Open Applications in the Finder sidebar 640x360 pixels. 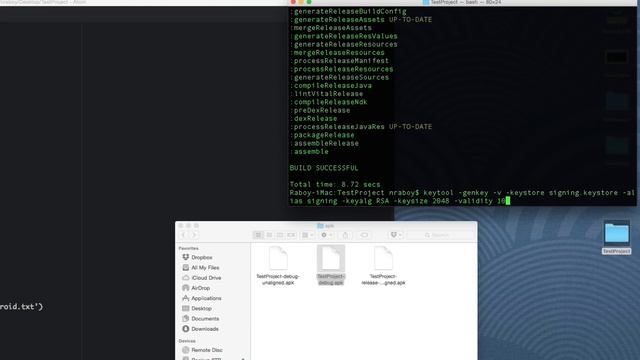pyautogui.click(x=206, y=298)
